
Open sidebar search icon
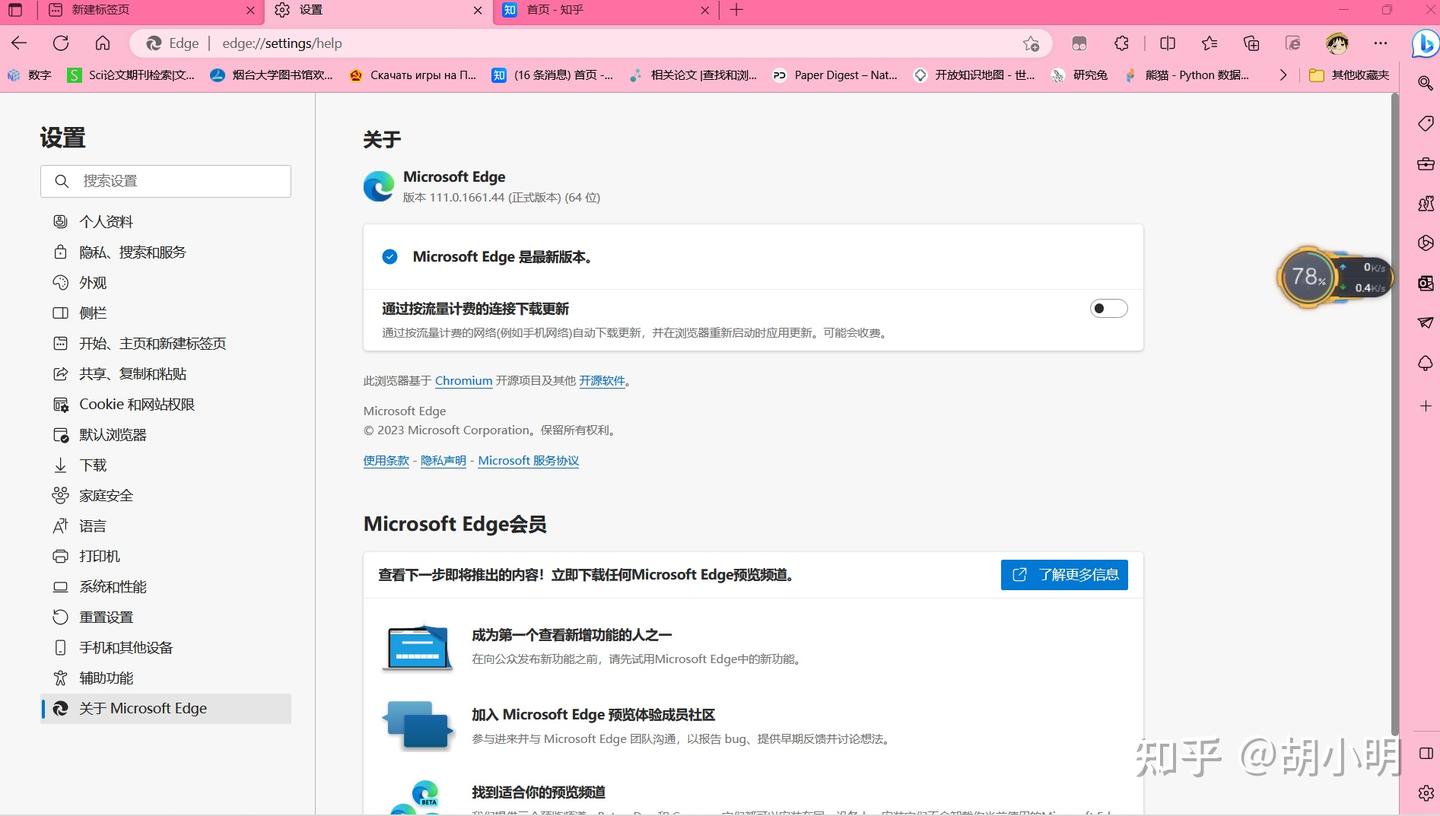(x=1426, y=83)
